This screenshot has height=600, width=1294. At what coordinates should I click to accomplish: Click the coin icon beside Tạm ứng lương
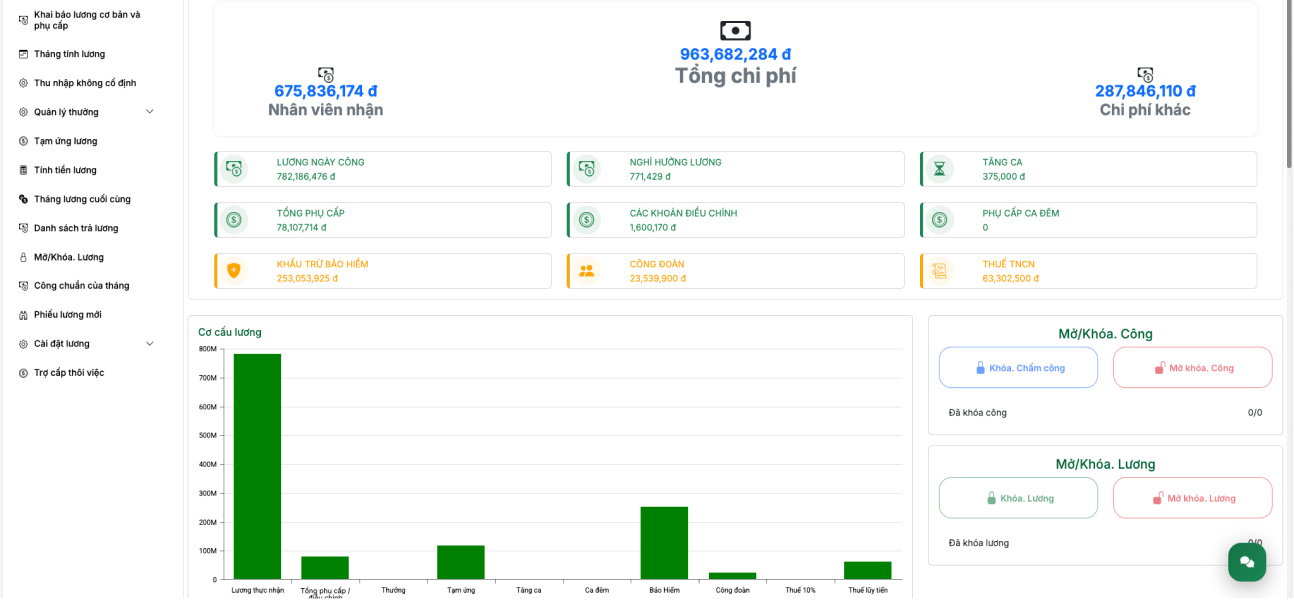23,141
